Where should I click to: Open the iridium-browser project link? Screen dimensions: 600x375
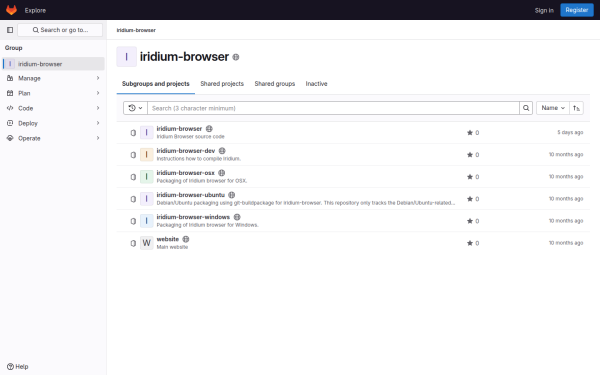point(179,129)
